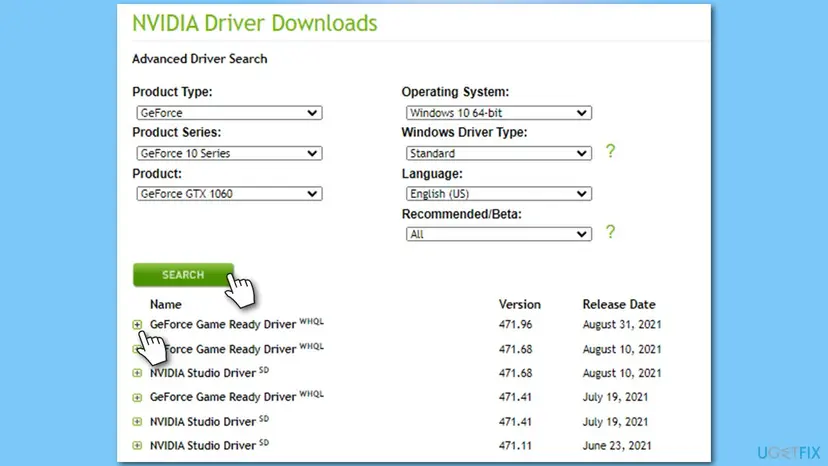Open GeForce Game Ready Driver dated July 19, 2021
Image resolution: width=828 pixels, height=466 pixels.
tap(222, 397)
